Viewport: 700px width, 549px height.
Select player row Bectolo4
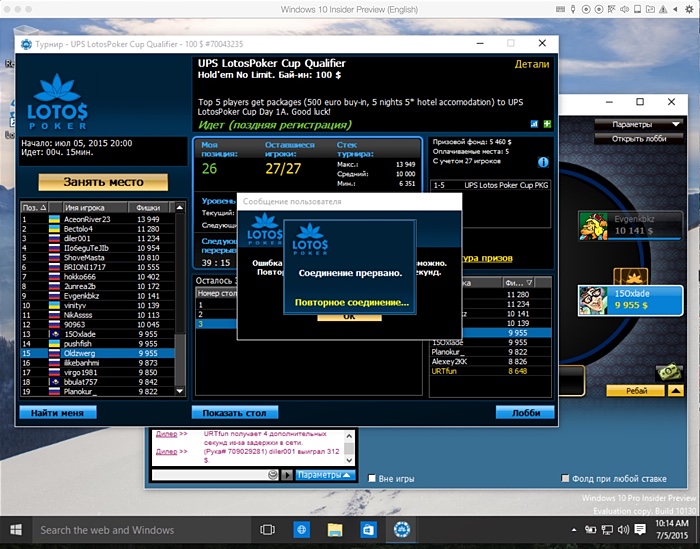(x=97, y=229)
